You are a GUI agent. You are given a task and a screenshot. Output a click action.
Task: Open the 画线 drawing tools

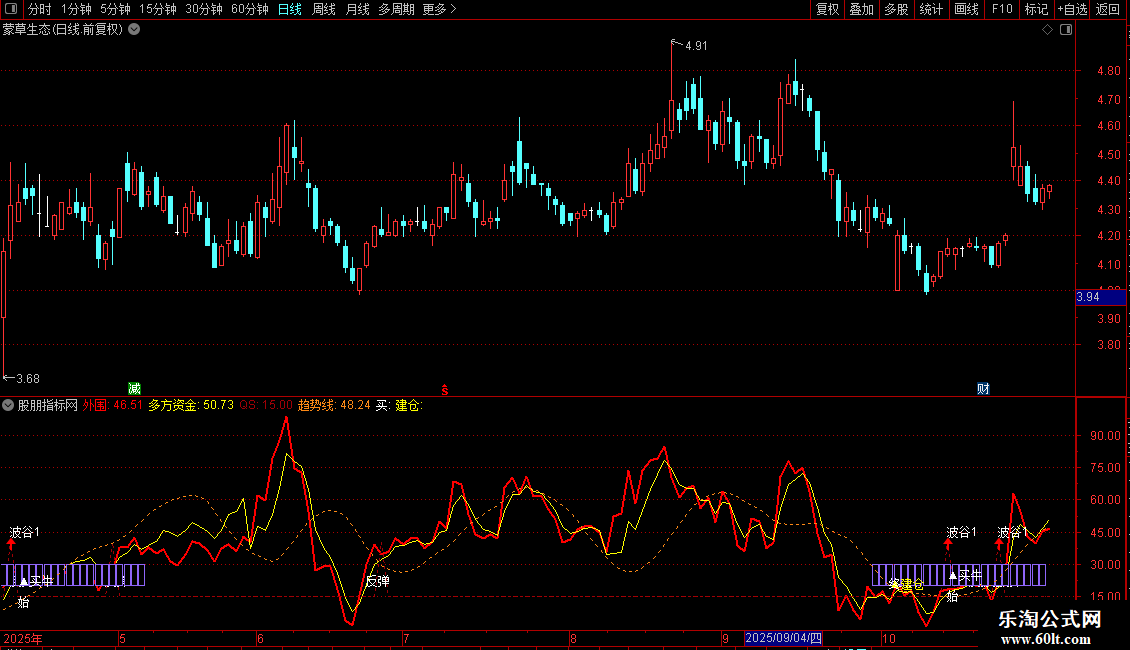[x=966, y=9]
